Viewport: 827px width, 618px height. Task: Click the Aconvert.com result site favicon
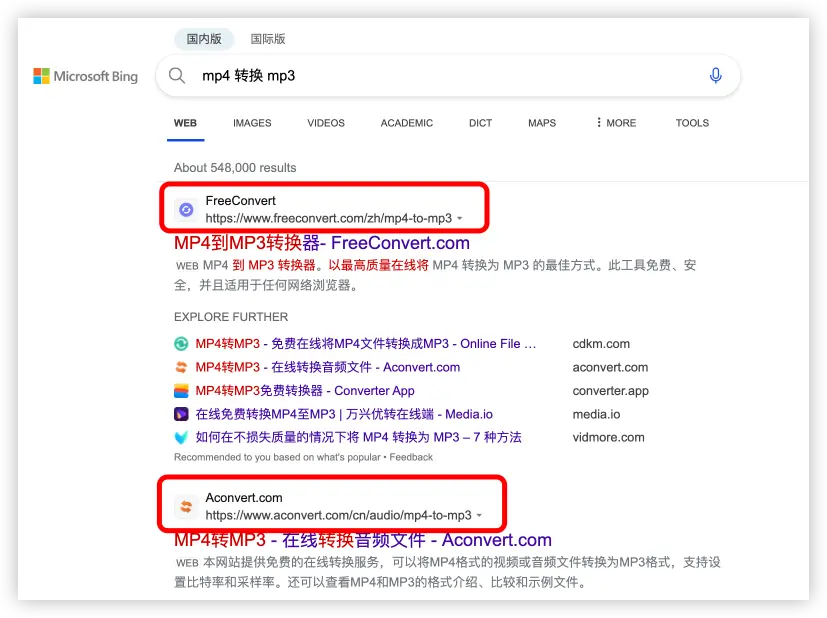point(186,507)
